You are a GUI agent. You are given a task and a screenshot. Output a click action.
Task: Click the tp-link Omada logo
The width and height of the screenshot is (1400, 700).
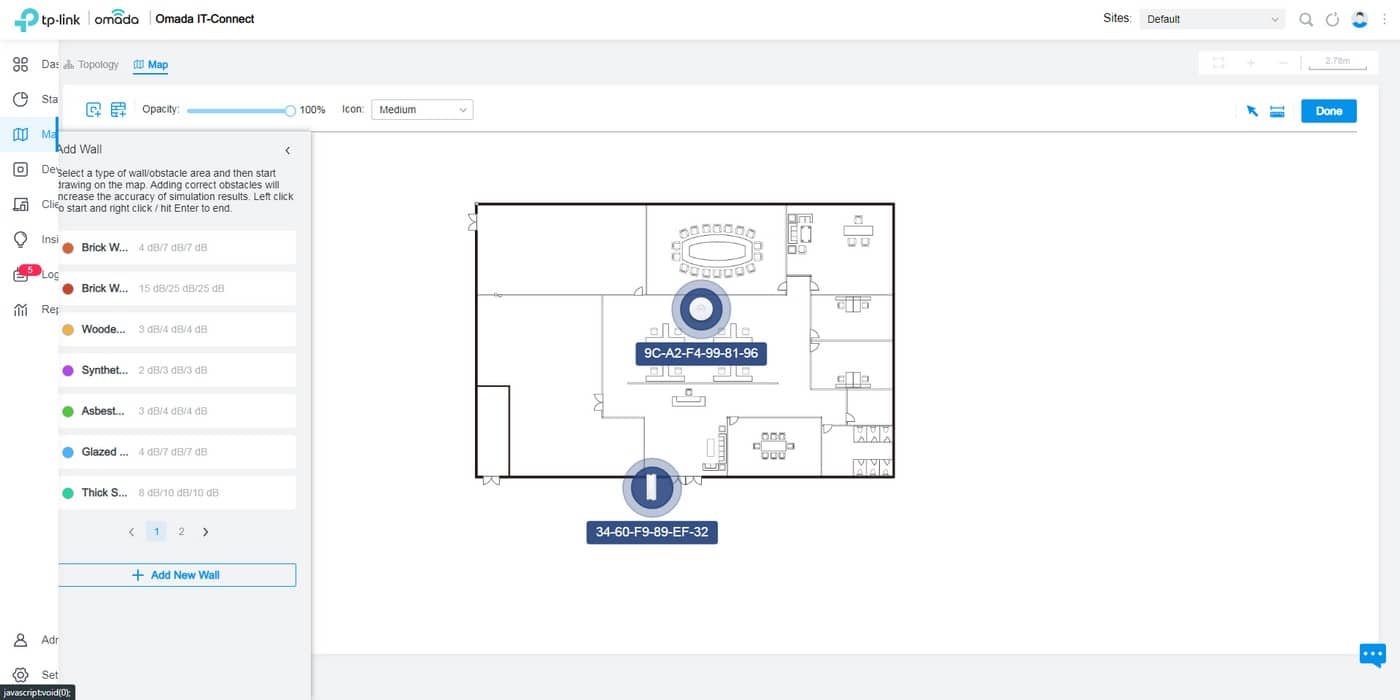(76, 19)
